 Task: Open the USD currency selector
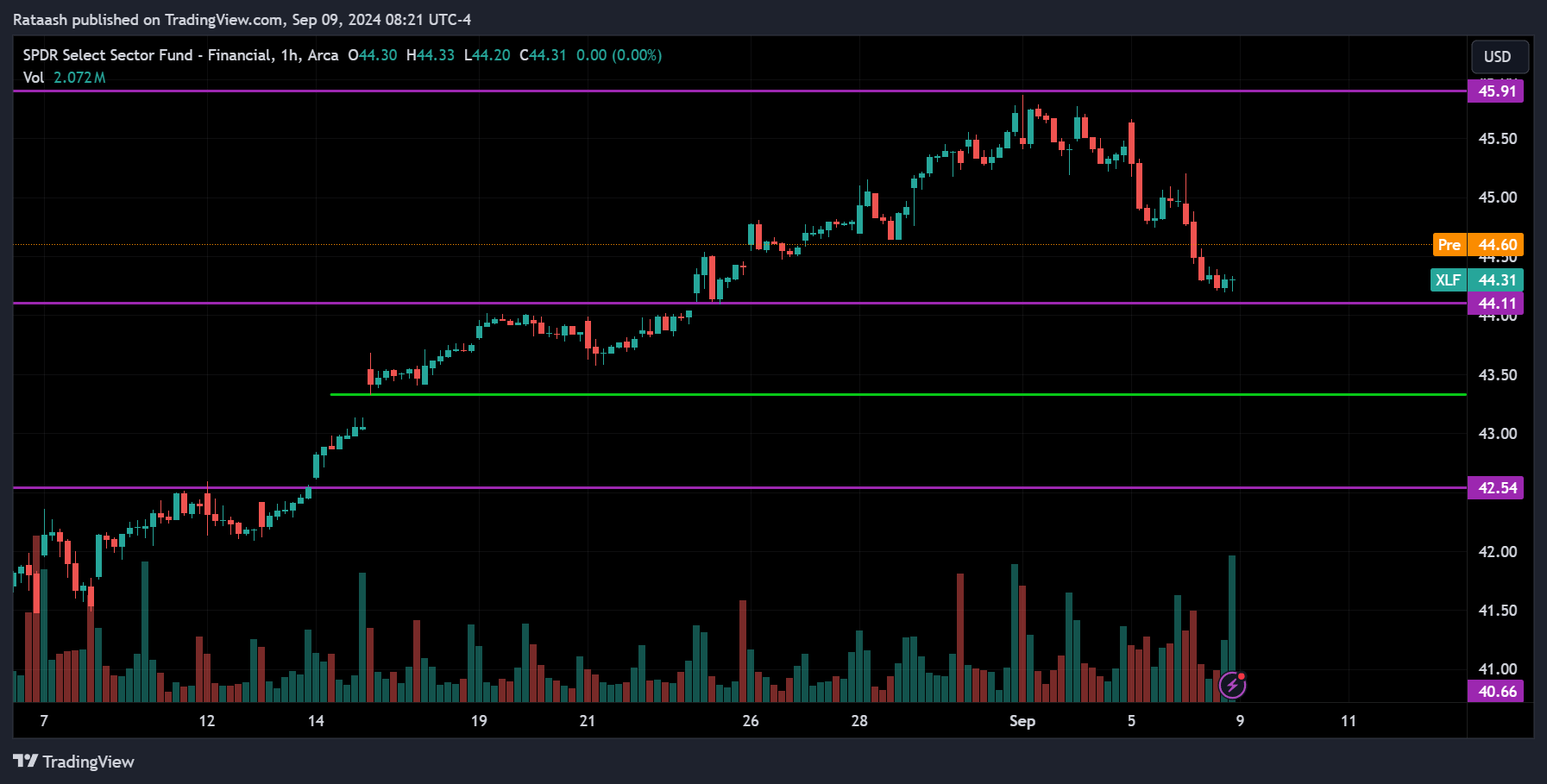click(1500, 57)
